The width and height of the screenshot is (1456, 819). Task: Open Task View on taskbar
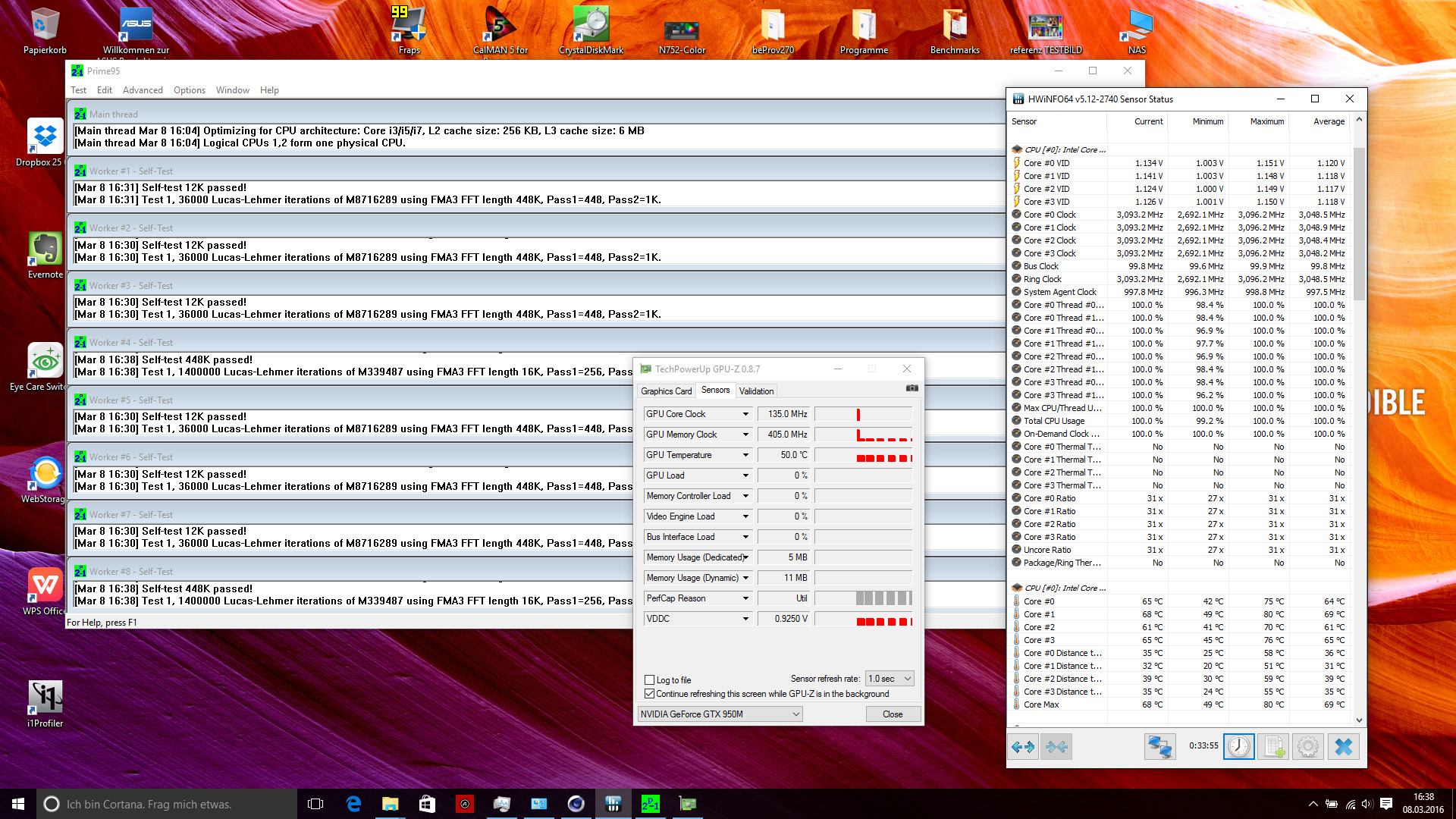pyautogui.click(x=315, y=804)
